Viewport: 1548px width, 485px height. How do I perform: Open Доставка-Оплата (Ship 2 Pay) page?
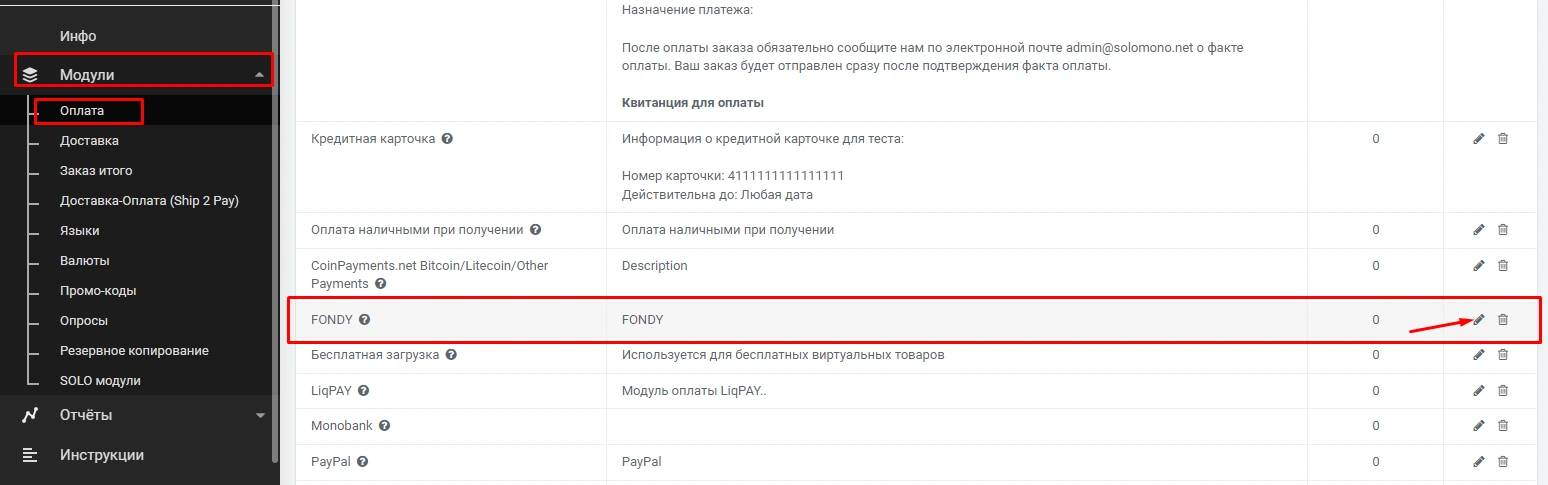[x=149, y=201]
